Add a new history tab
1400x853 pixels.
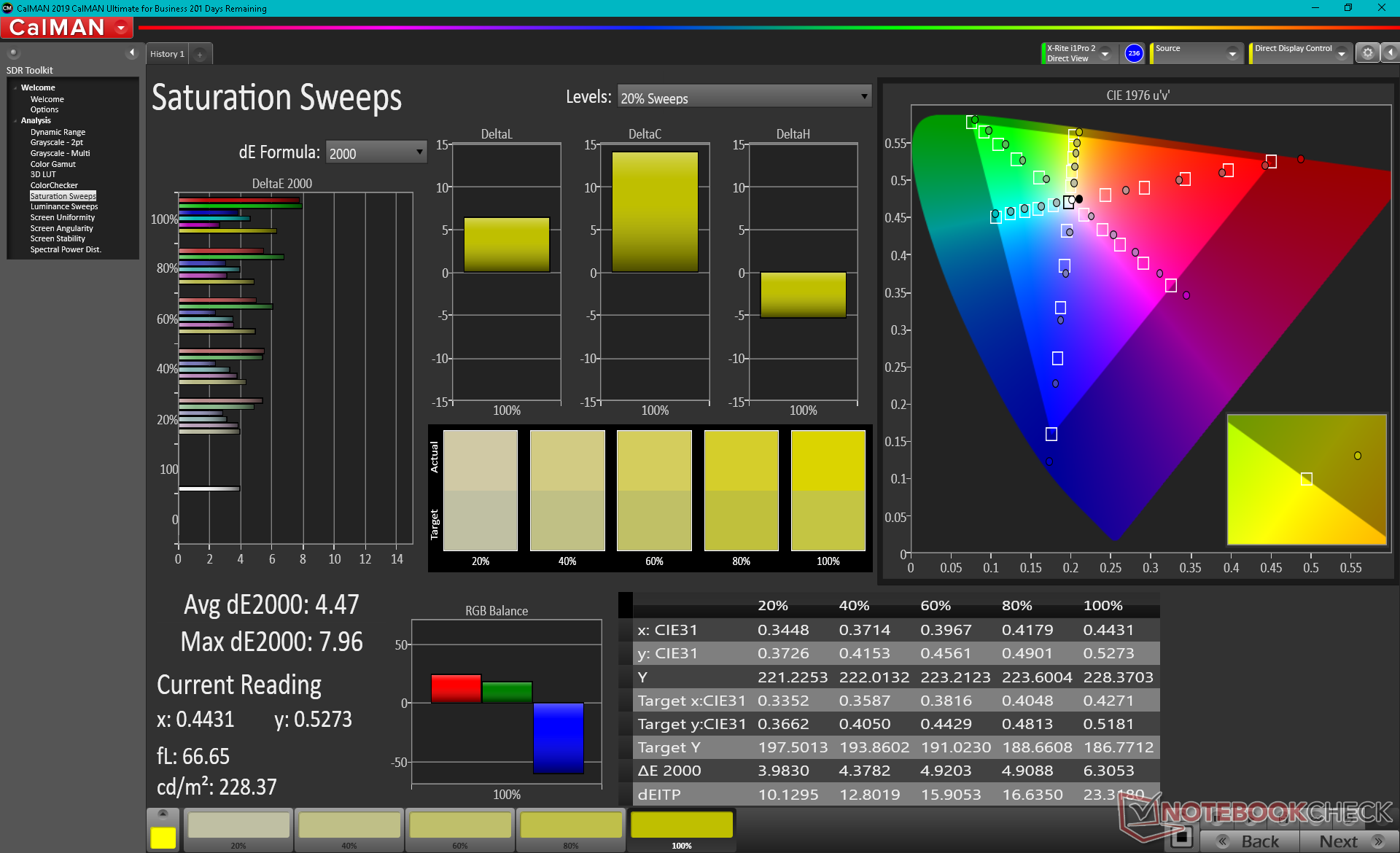(200, 54)
